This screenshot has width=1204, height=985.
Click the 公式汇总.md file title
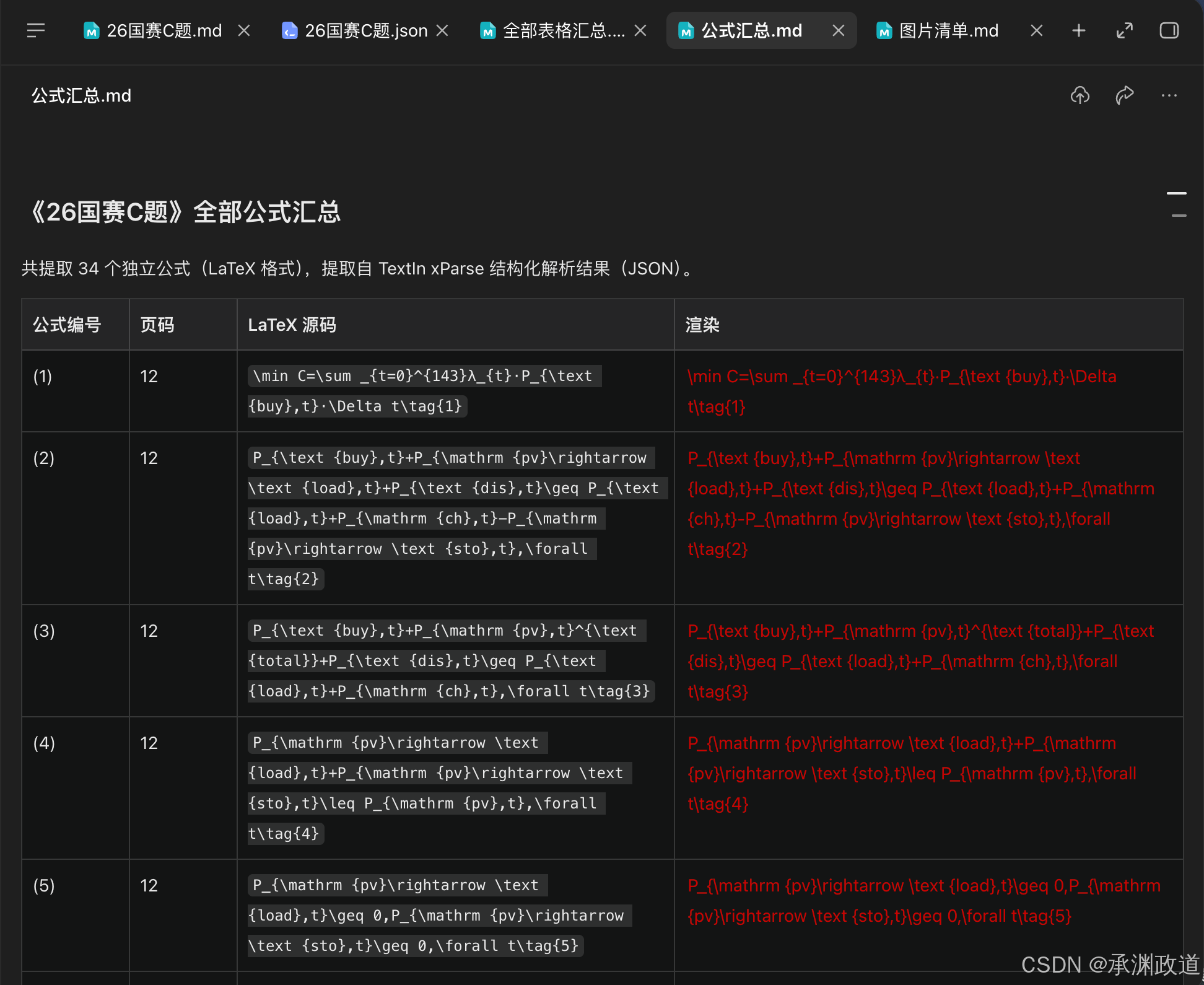click(81, 95)
